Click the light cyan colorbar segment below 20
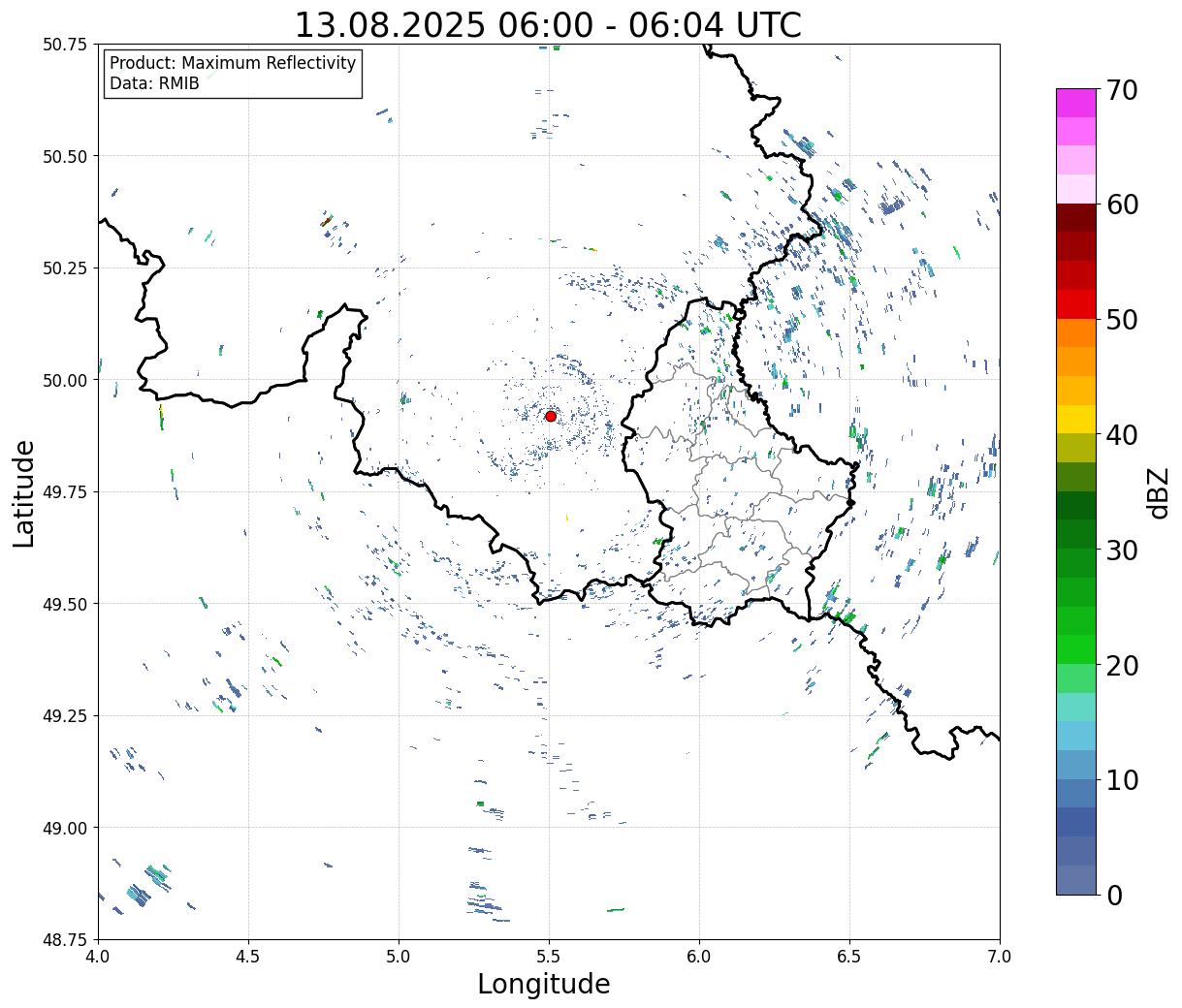Screen dimensions: 1182x1008 (x=1076, y=708)
